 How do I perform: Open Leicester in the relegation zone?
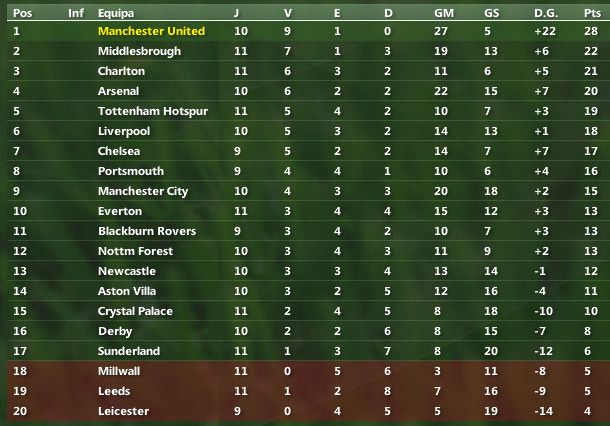tap(123, 411)
